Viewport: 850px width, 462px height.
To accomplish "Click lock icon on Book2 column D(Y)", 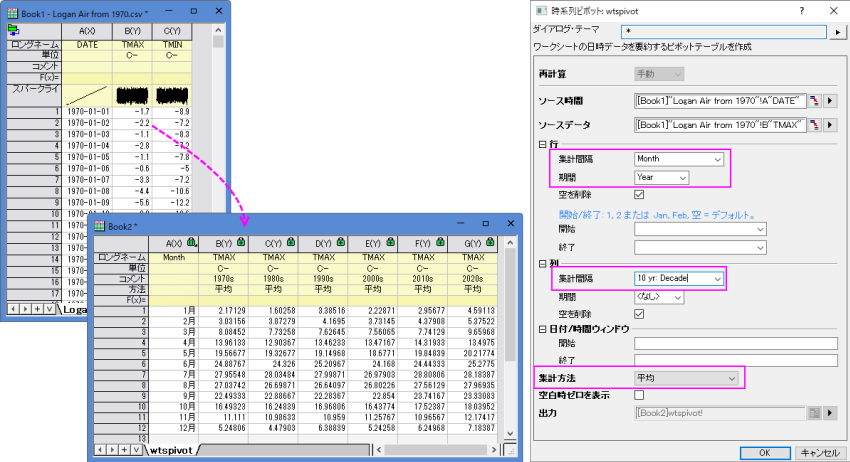I will [x=340, y=242].
